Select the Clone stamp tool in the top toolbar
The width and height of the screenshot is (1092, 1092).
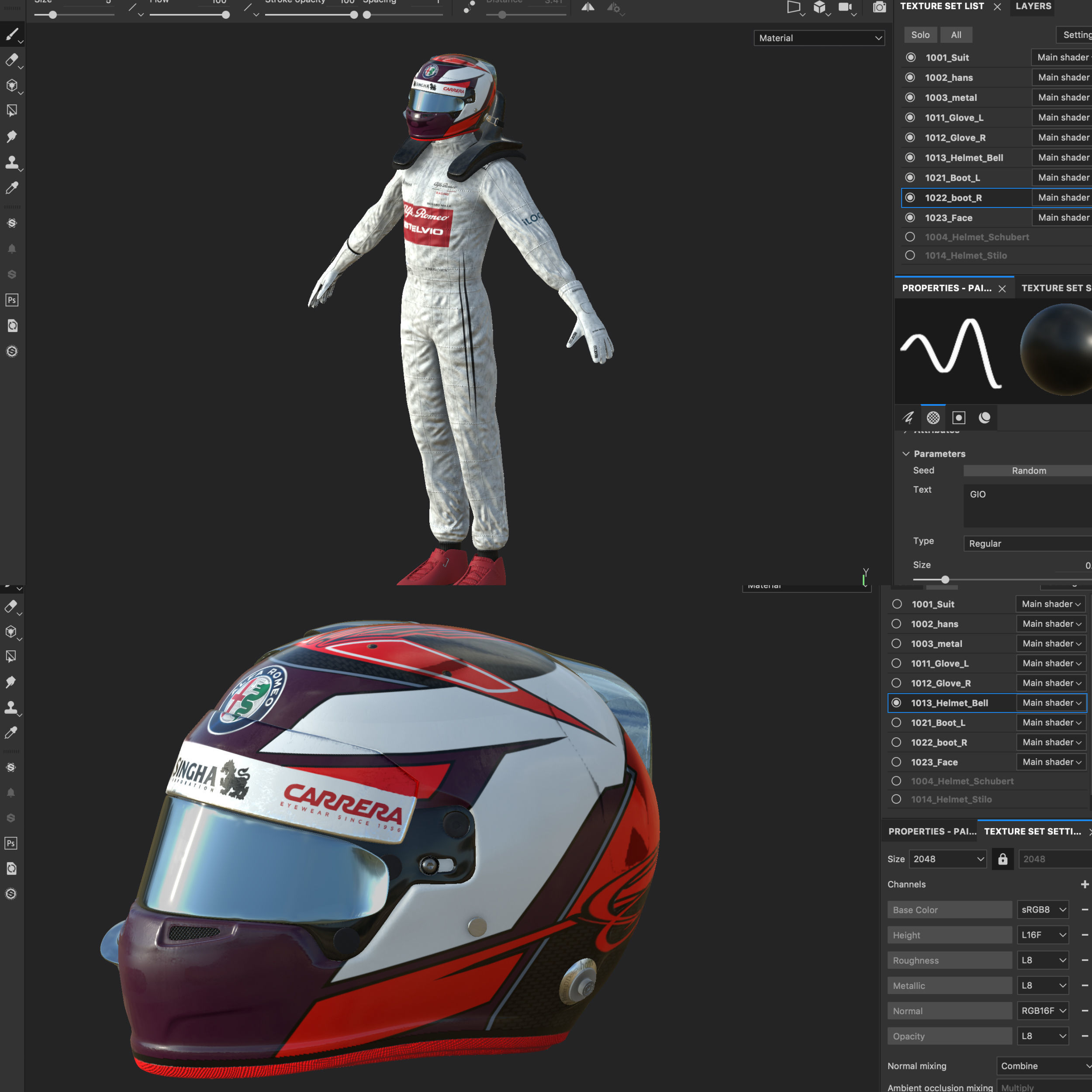coord(12,163)
